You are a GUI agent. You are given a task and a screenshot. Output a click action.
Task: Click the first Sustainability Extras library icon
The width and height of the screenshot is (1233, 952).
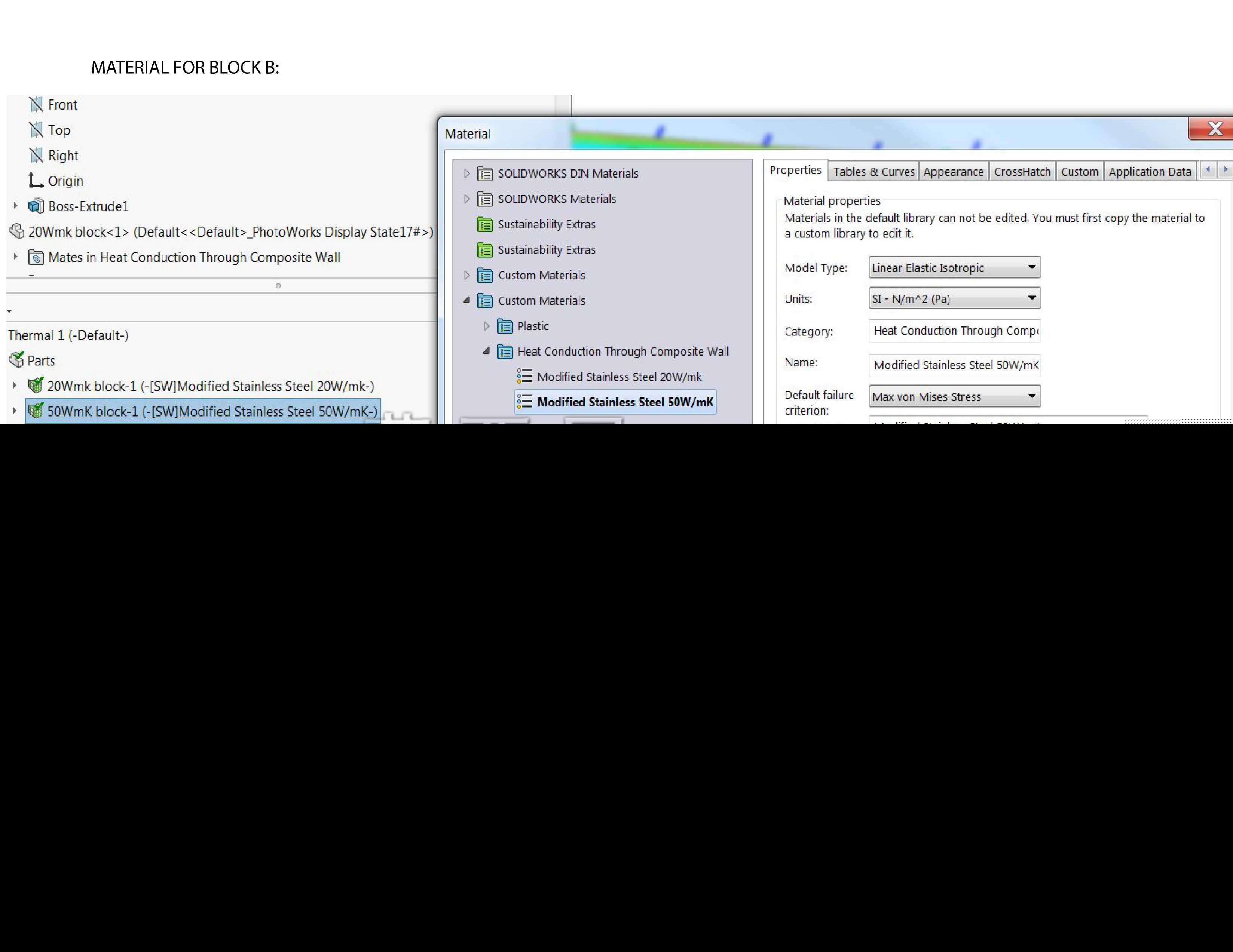pos(485,224)
